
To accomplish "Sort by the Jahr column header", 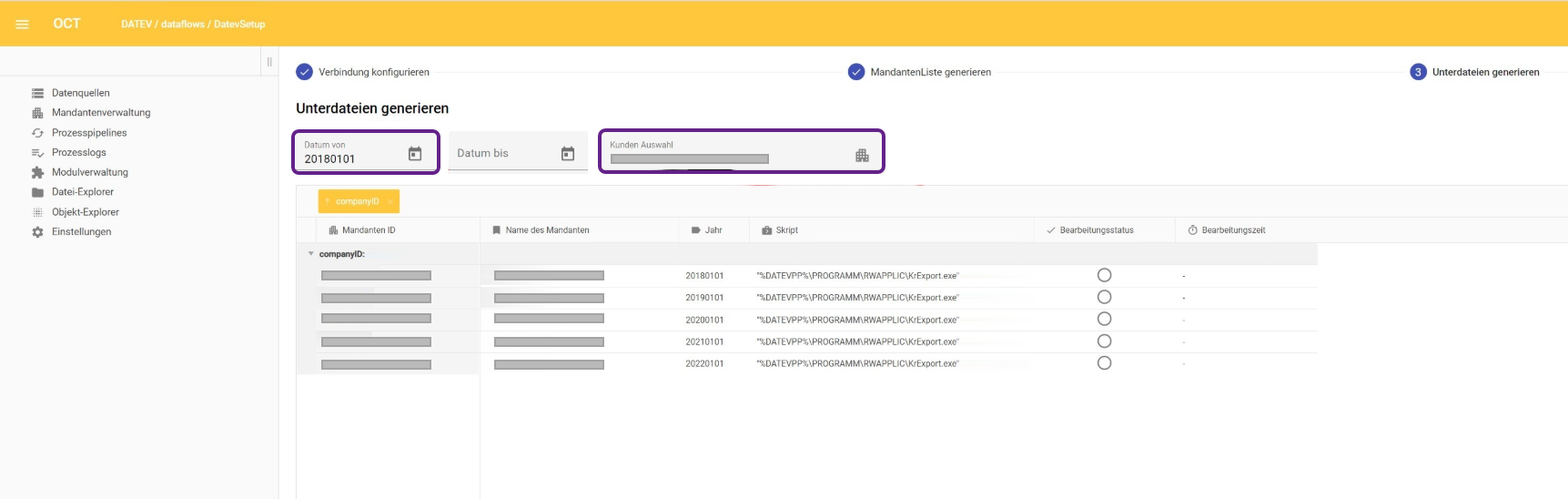I will [713, 230].
